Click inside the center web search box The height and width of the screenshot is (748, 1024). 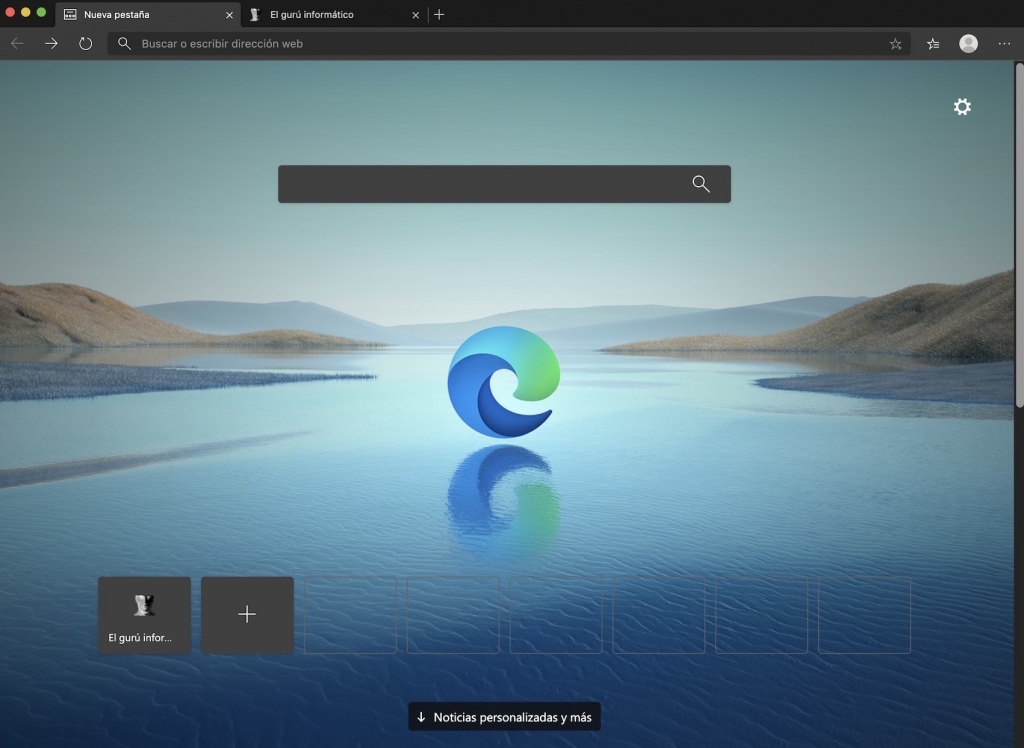(x=504, y=184)
